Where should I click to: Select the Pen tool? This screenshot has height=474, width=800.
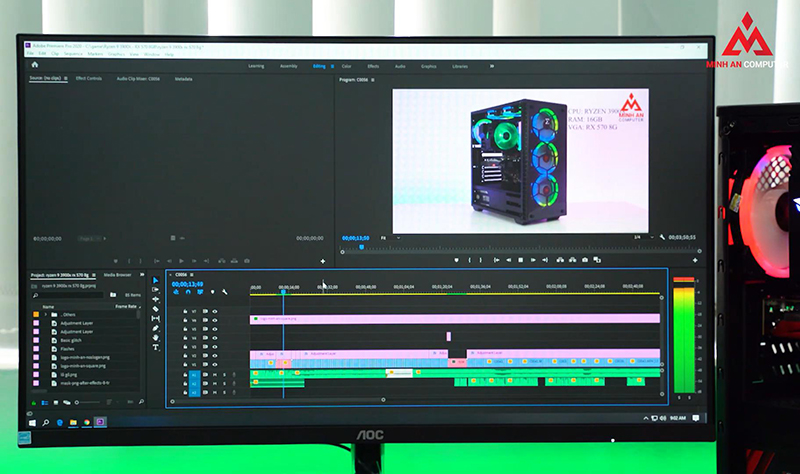pos(156,328)
